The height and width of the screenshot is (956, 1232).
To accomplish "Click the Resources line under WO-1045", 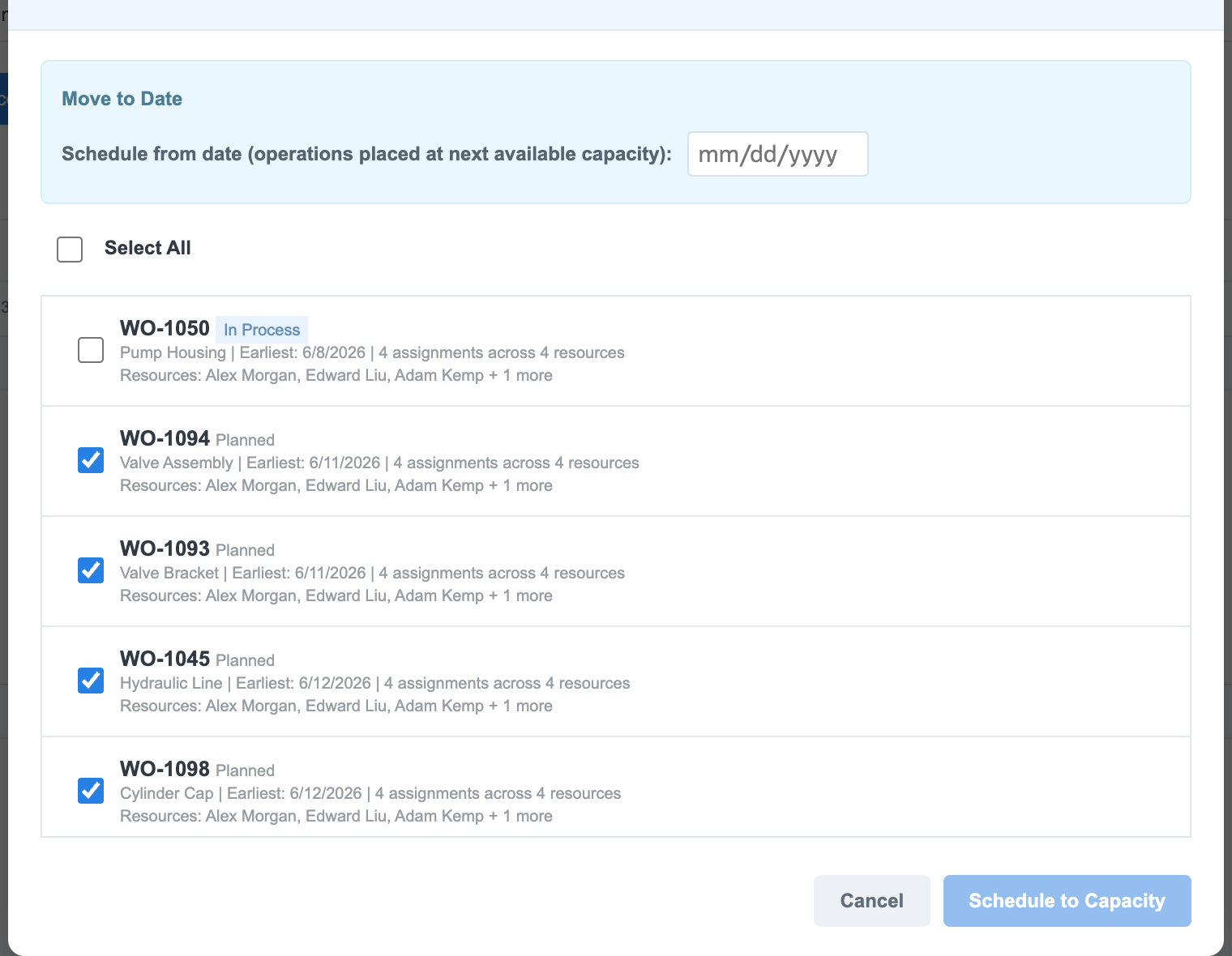I will click(x=336, y=706).
